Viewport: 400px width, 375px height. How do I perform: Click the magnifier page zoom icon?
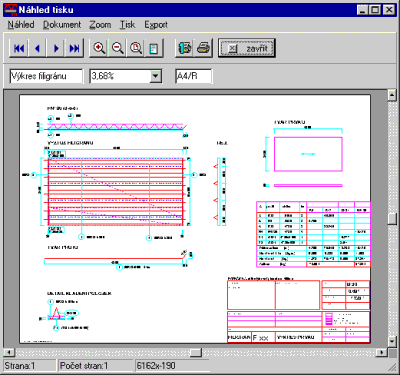click(136, 49)
